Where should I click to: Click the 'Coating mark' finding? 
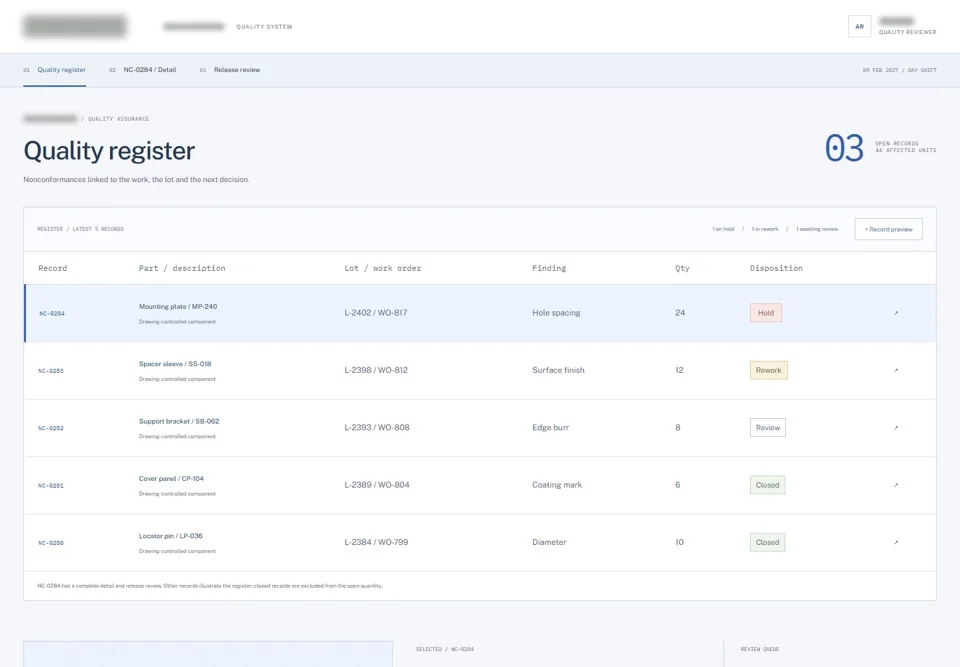tap(557, 485)
